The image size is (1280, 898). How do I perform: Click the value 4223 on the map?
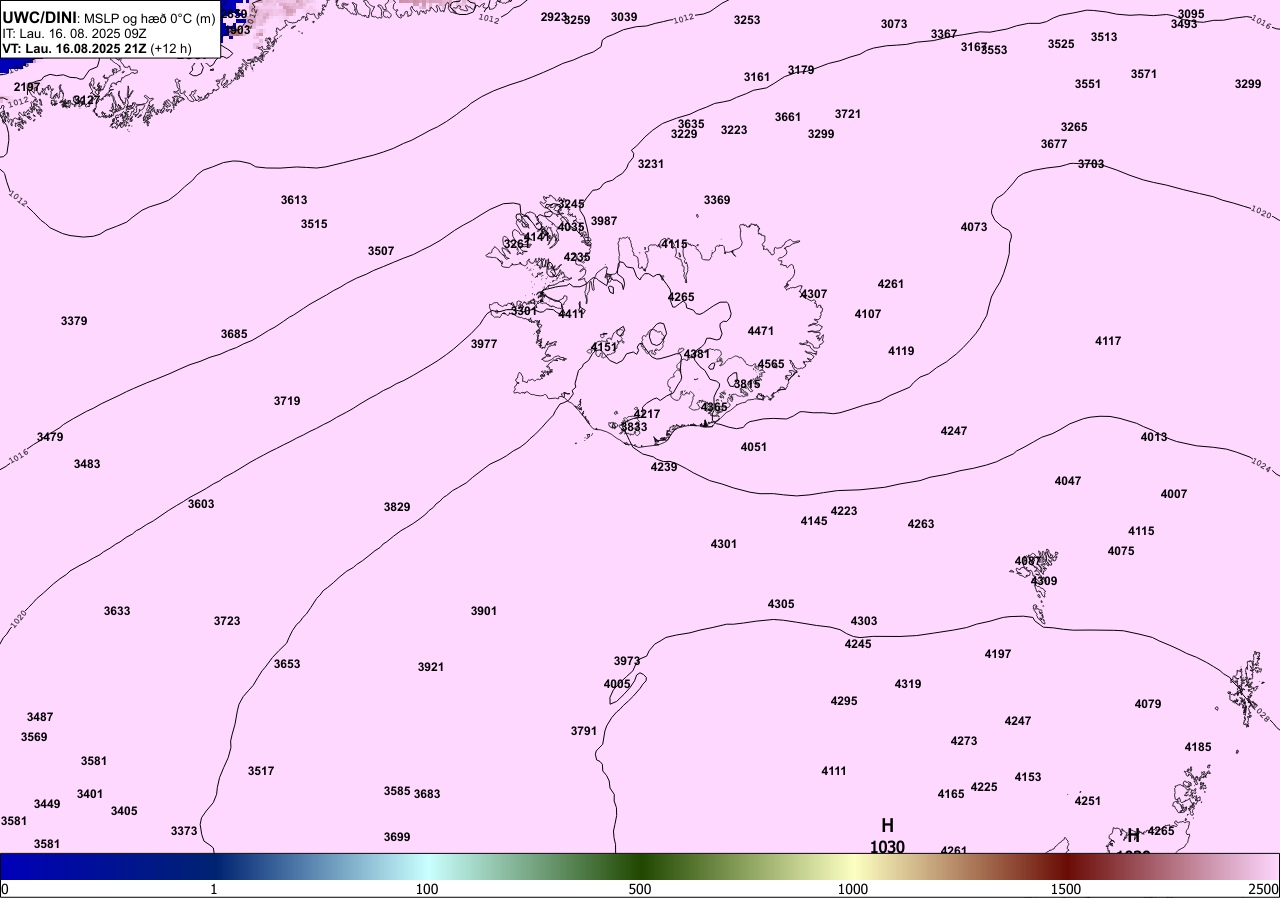tap(844, 511)
